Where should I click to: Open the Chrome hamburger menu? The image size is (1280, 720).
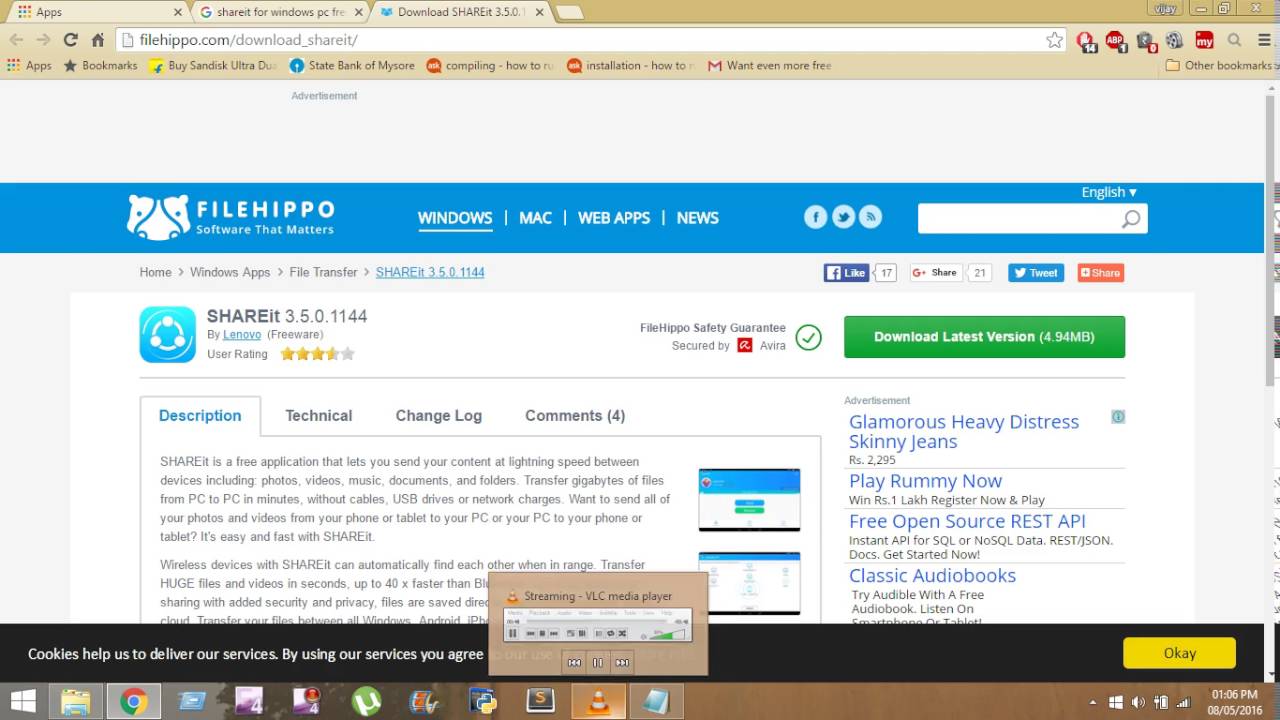[1263, 40]
